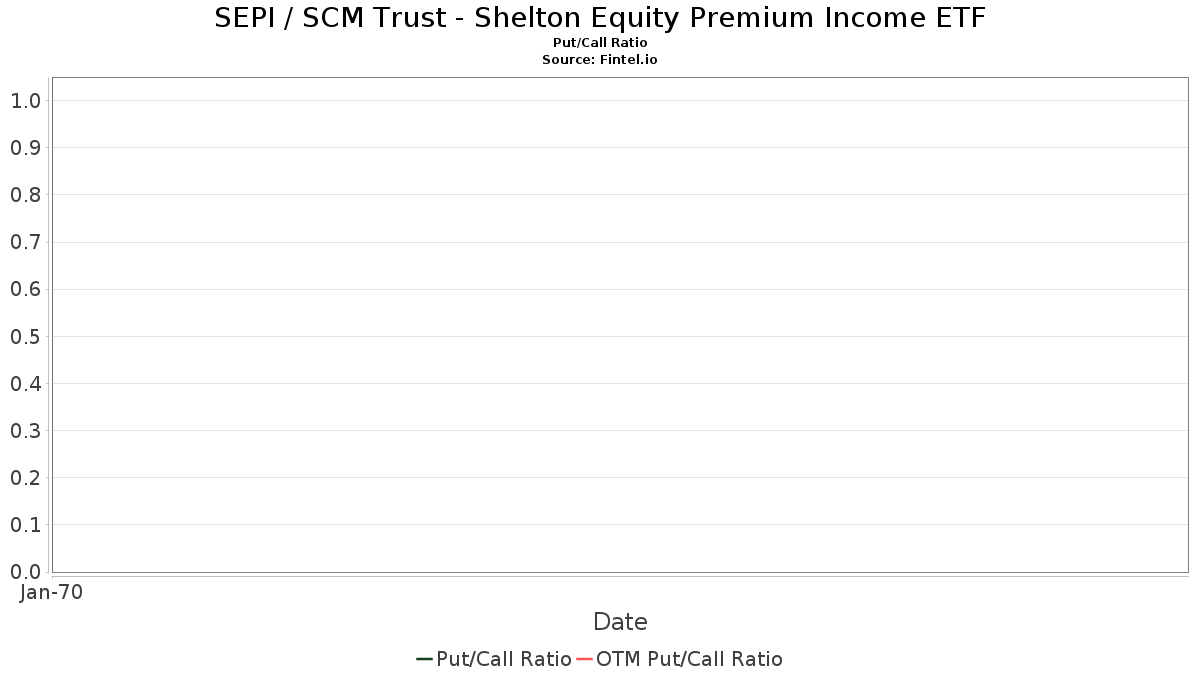This screenshot has height=675, width=1200.
Task: Select the 0.6 y-axis tick label
Action: (25, 289)
